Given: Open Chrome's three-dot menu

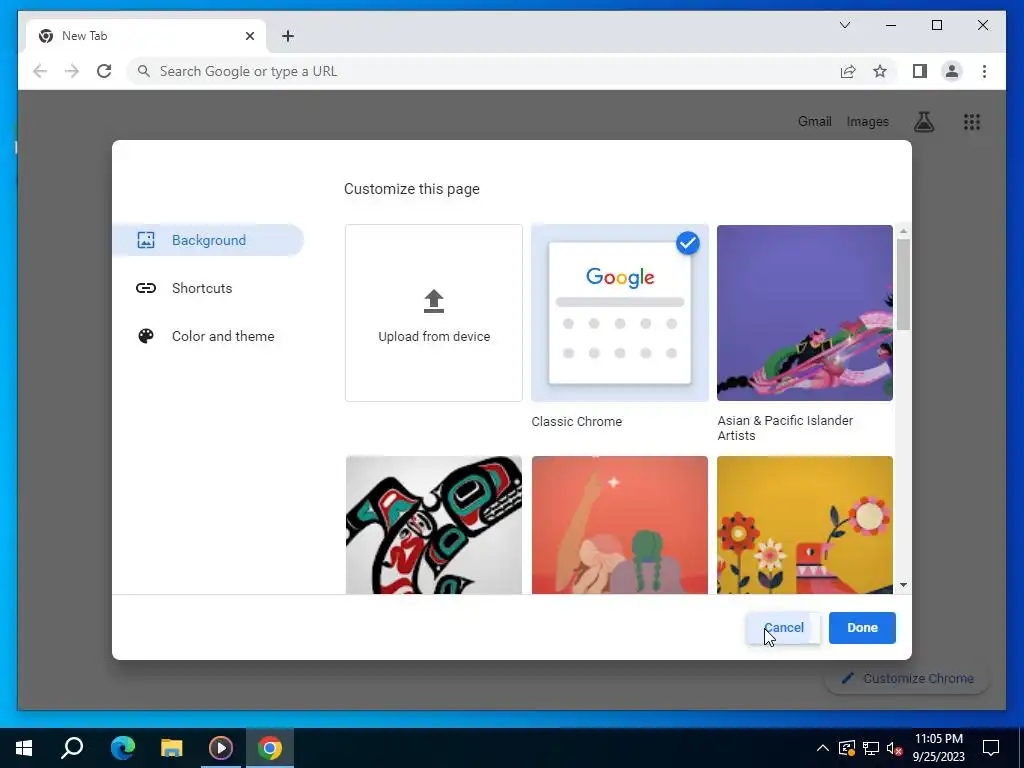Looking at the screenshot, I should (984, 71).
